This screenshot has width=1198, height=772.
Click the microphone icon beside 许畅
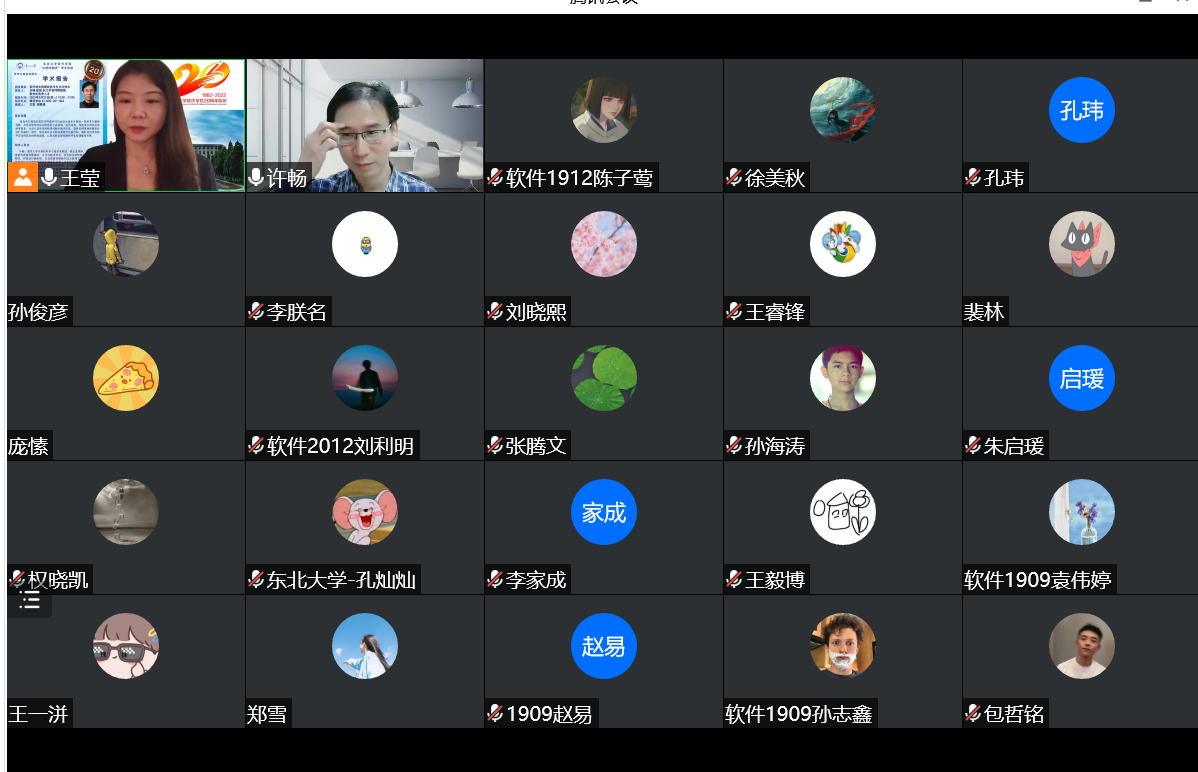tap(256, 178)
